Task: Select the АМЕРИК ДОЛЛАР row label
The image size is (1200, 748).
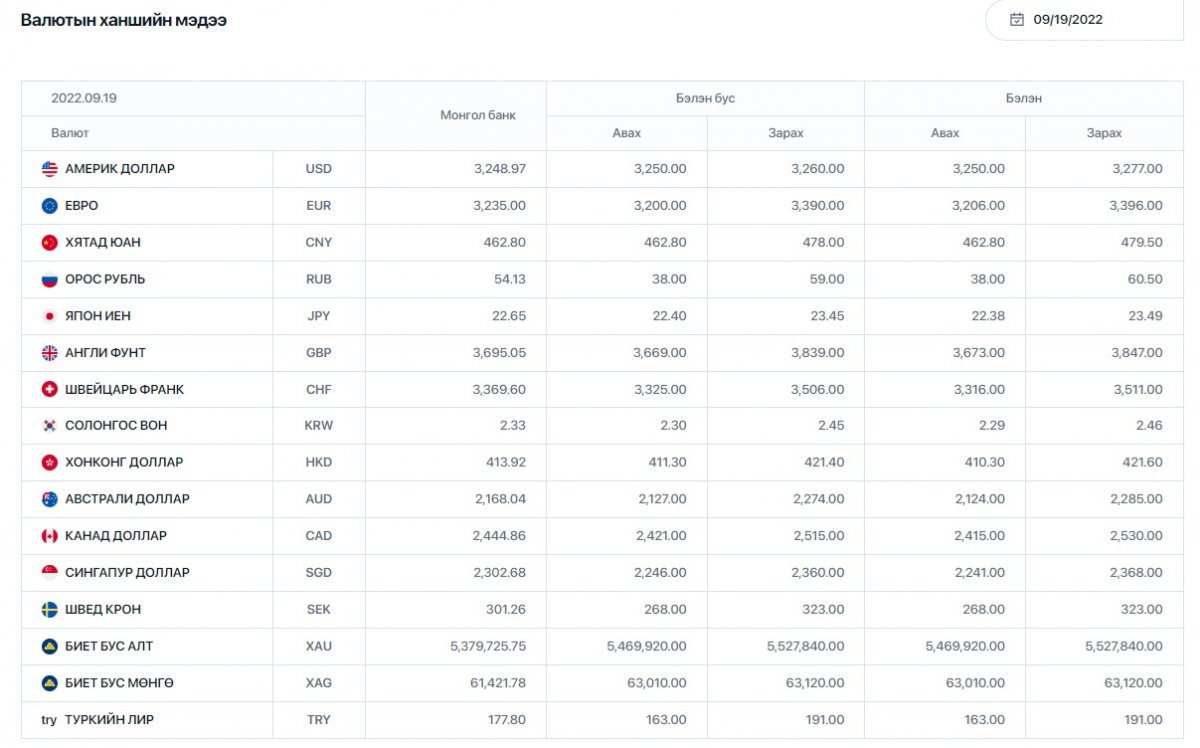Action: coord(120,169)
